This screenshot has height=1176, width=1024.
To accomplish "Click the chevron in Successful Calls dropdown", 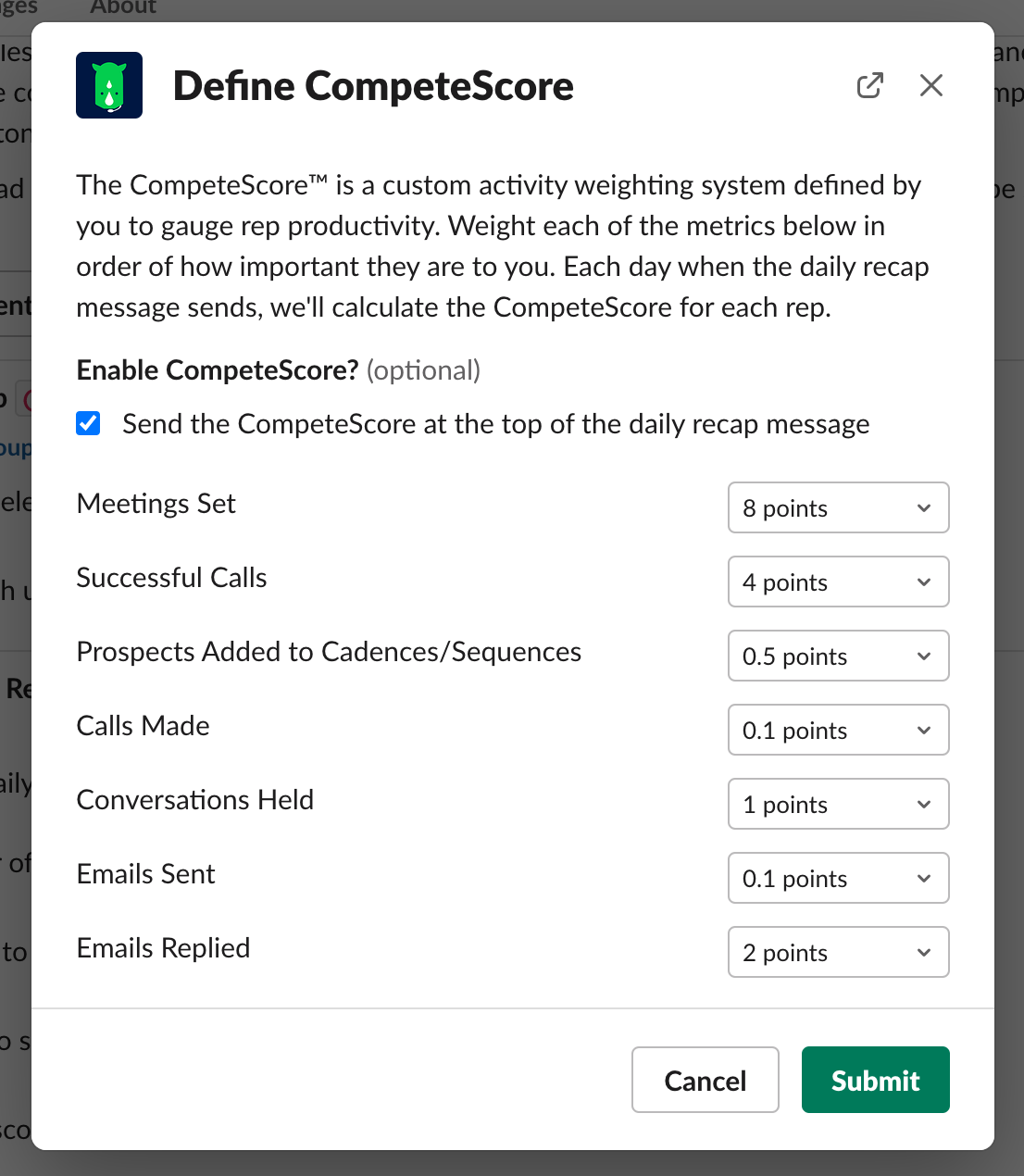I will (x=924, y=582).
